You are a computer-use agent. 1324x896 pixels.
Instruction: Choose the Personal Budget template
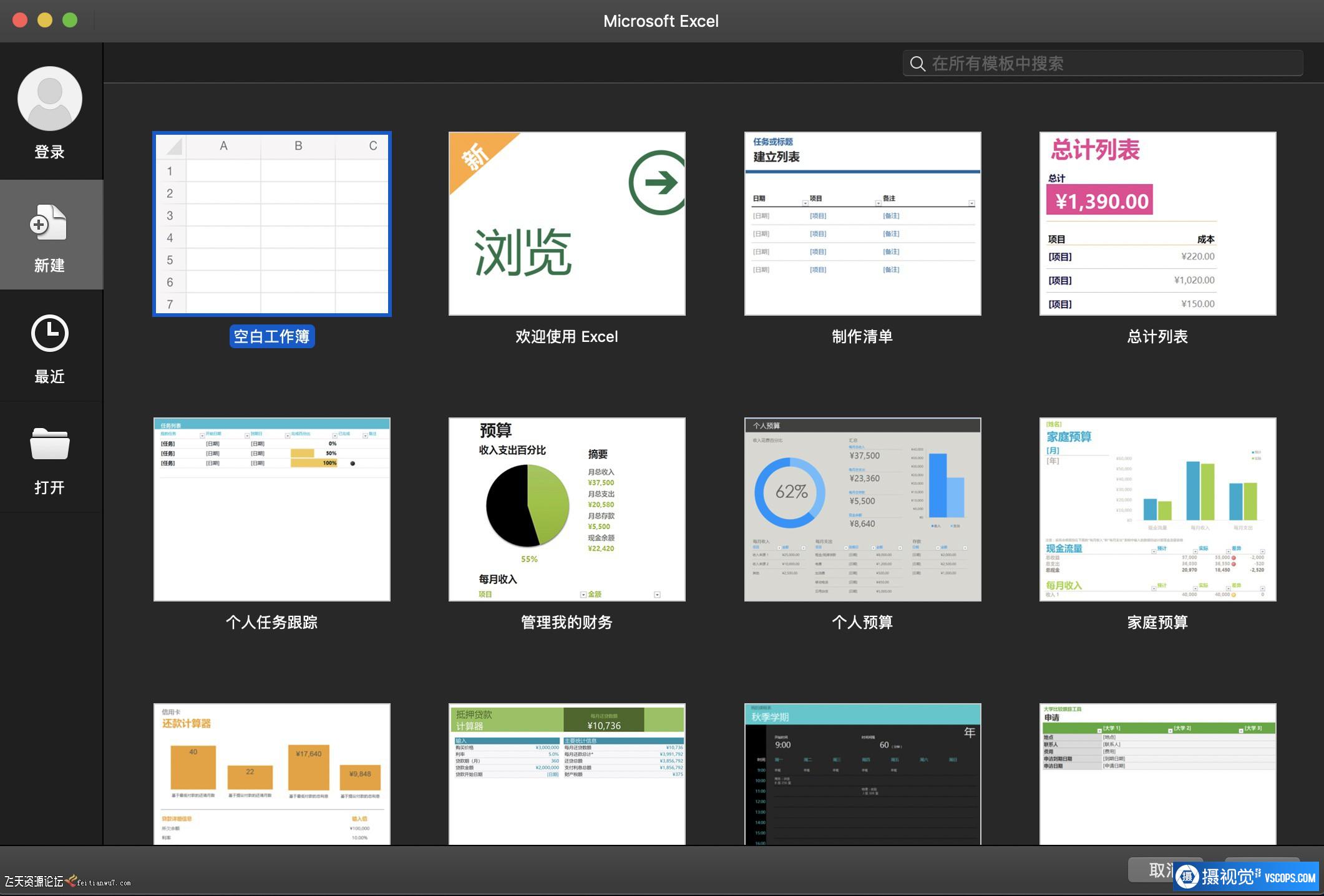tap(862, 509)
